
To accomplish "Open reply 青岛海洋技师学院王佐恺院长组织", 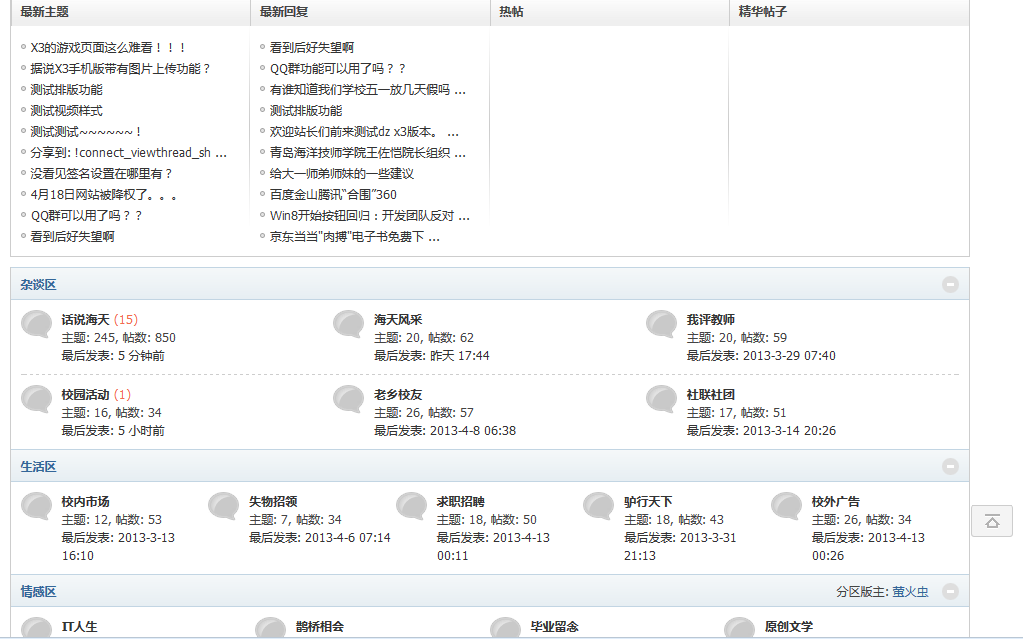I will (368, 153).
